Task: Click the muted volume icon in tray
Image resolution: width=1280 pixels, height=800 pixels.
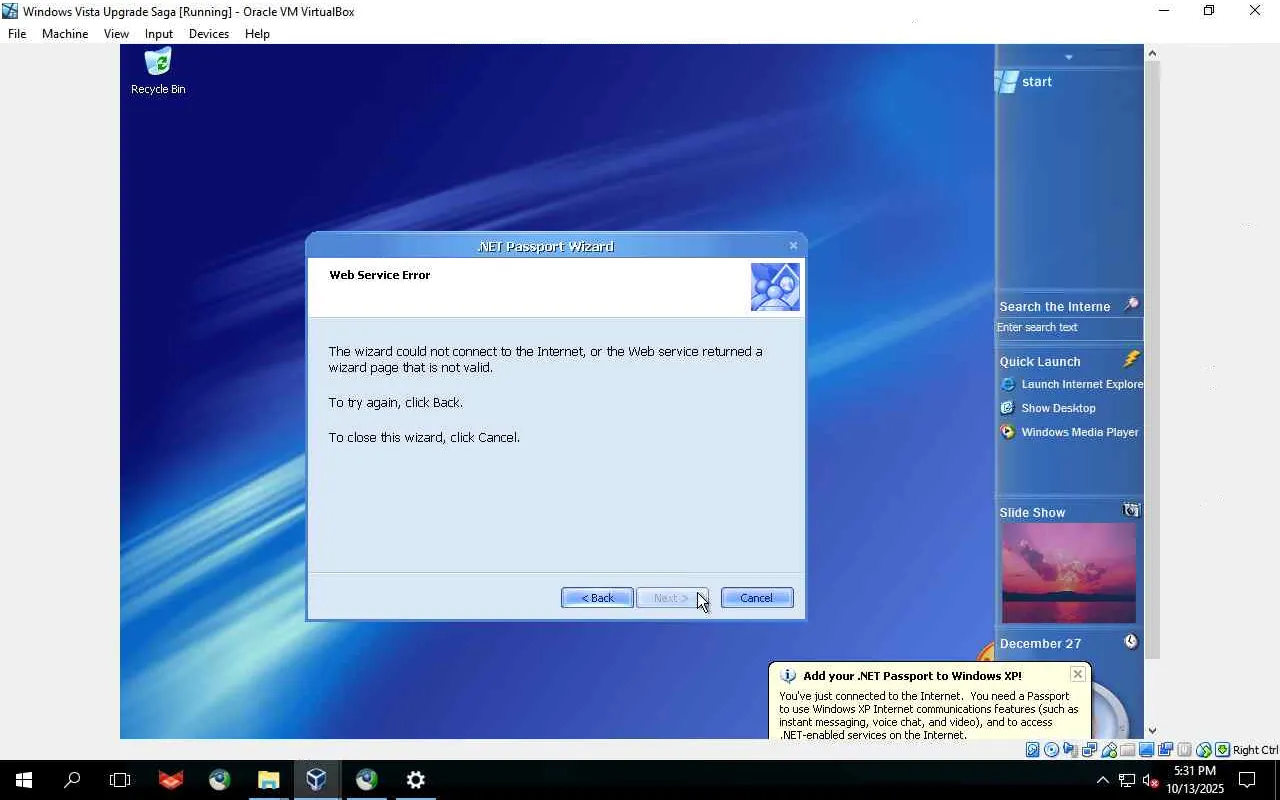Action: coord(1150,780)
